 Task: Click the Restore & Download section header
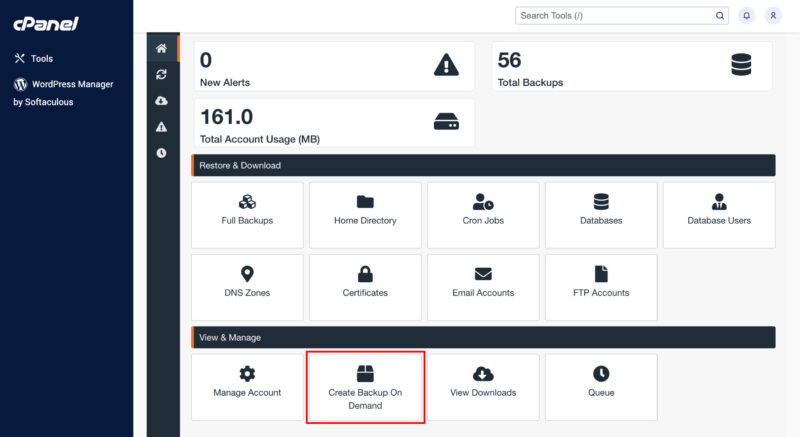point(483,165)
